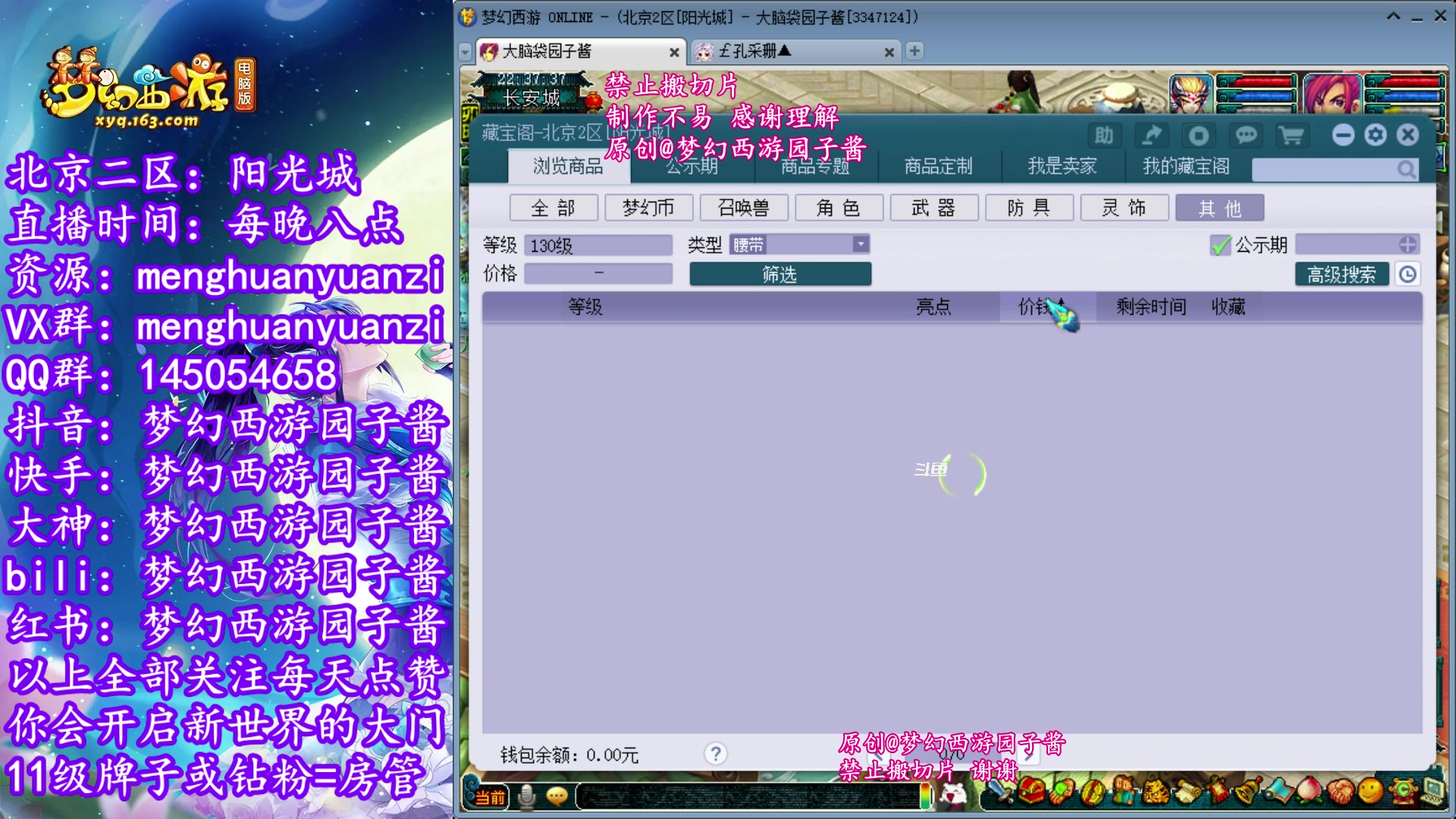Close the 藏宝阁 panel with round X
This screenshot has height=819, width=1456.
tap(1408, 135)
